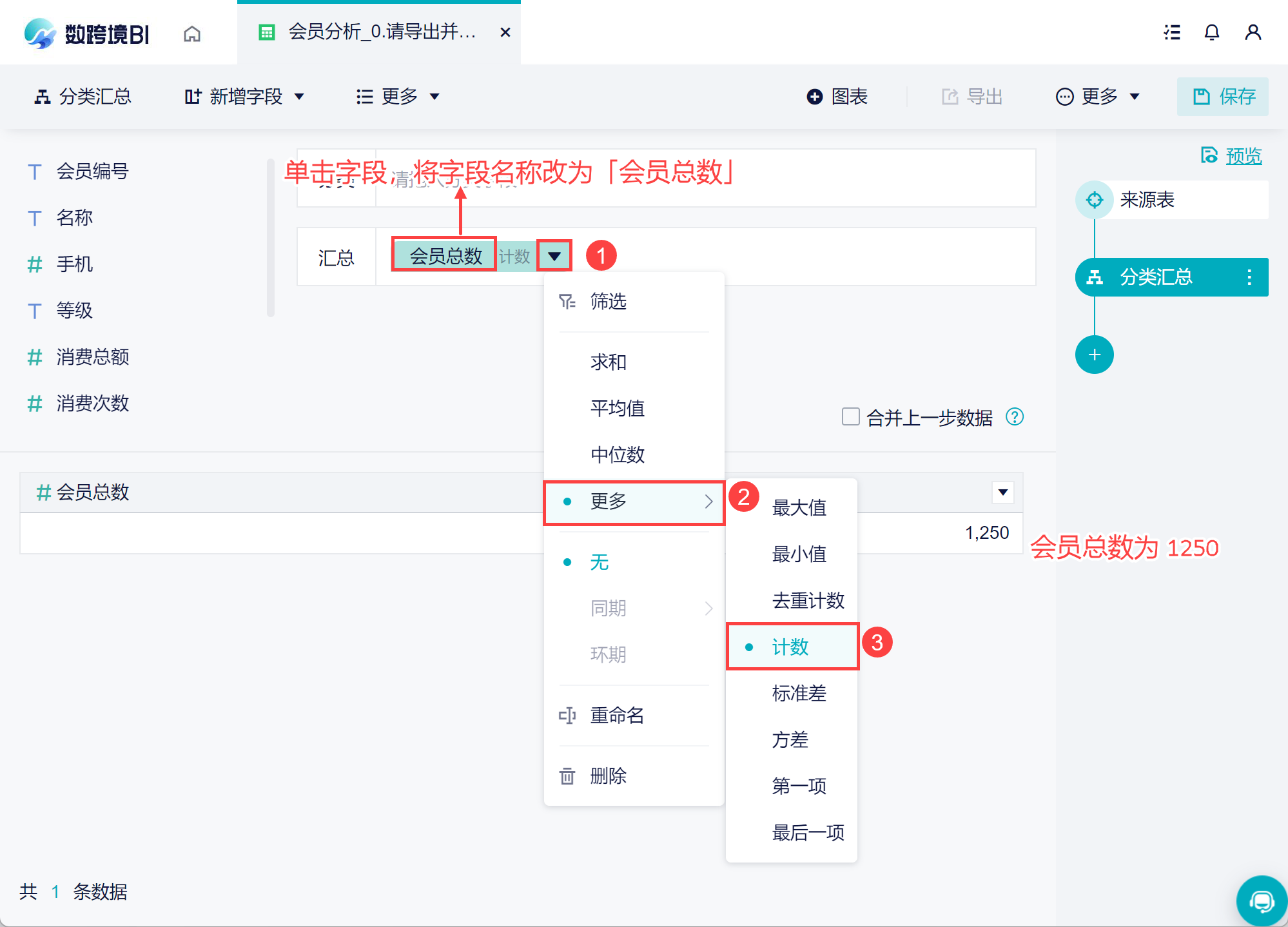The height and width of the screenshot is (927, 1288).
Task: Select 最后一项 in the submenu
Action: (x=792, y=832)
